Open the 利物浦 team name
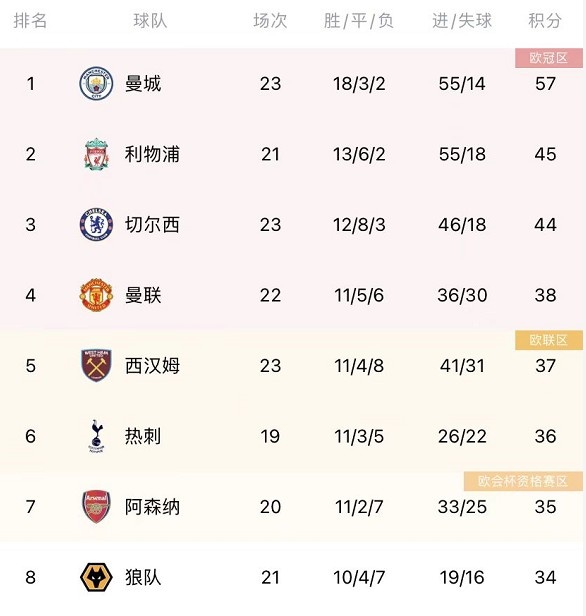Image resolution: width=586 pixels, height=616 pixels. click(x=152, y=154)
